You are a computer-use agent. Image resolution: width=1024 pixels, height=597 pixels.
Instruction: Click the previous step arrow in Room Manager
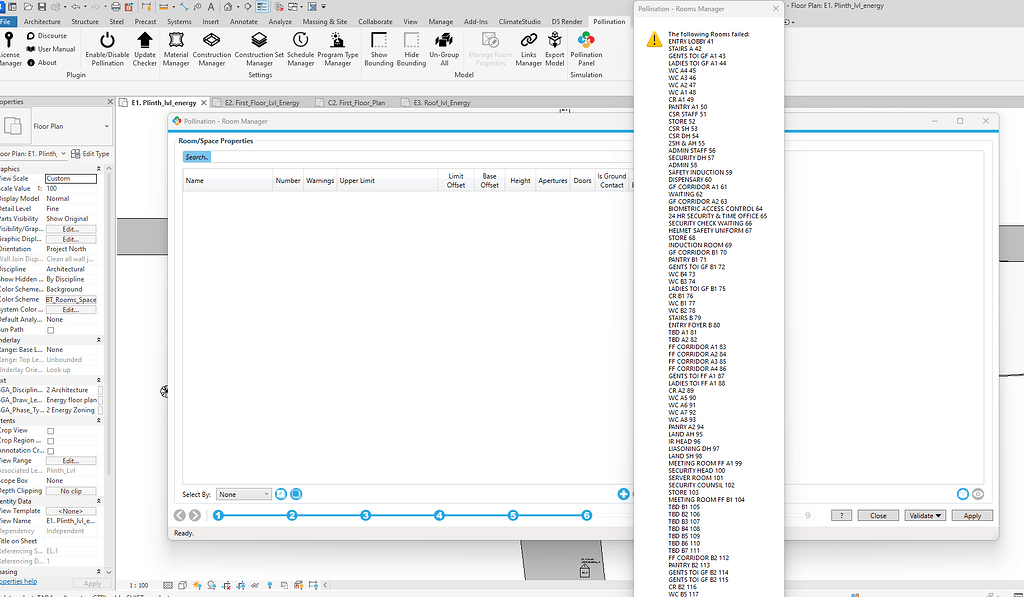[180, 515]
